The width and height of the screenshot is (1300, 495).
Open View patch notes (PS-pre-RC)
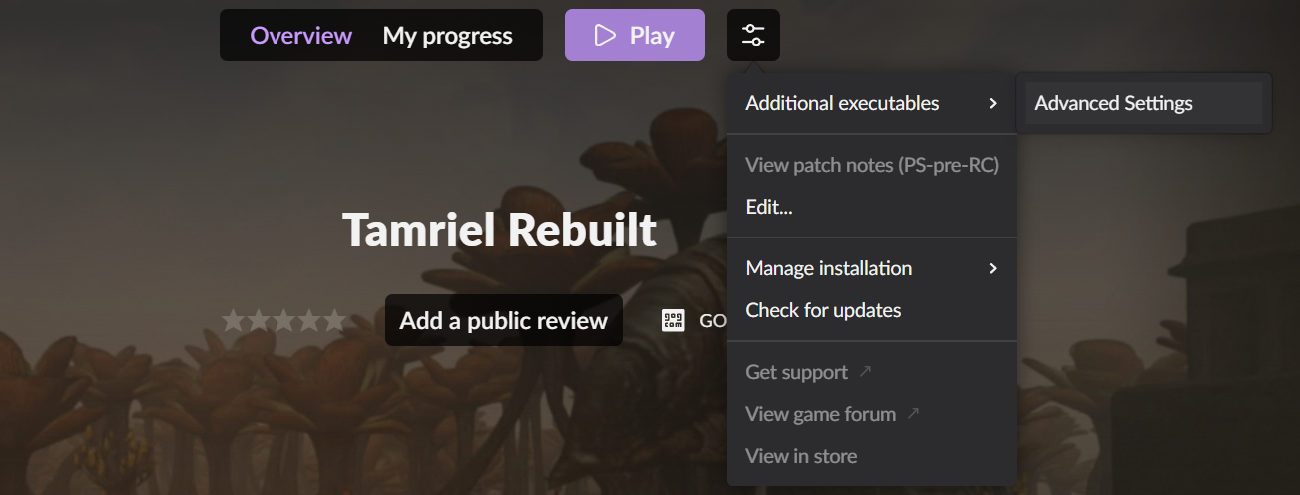point(872,165)
